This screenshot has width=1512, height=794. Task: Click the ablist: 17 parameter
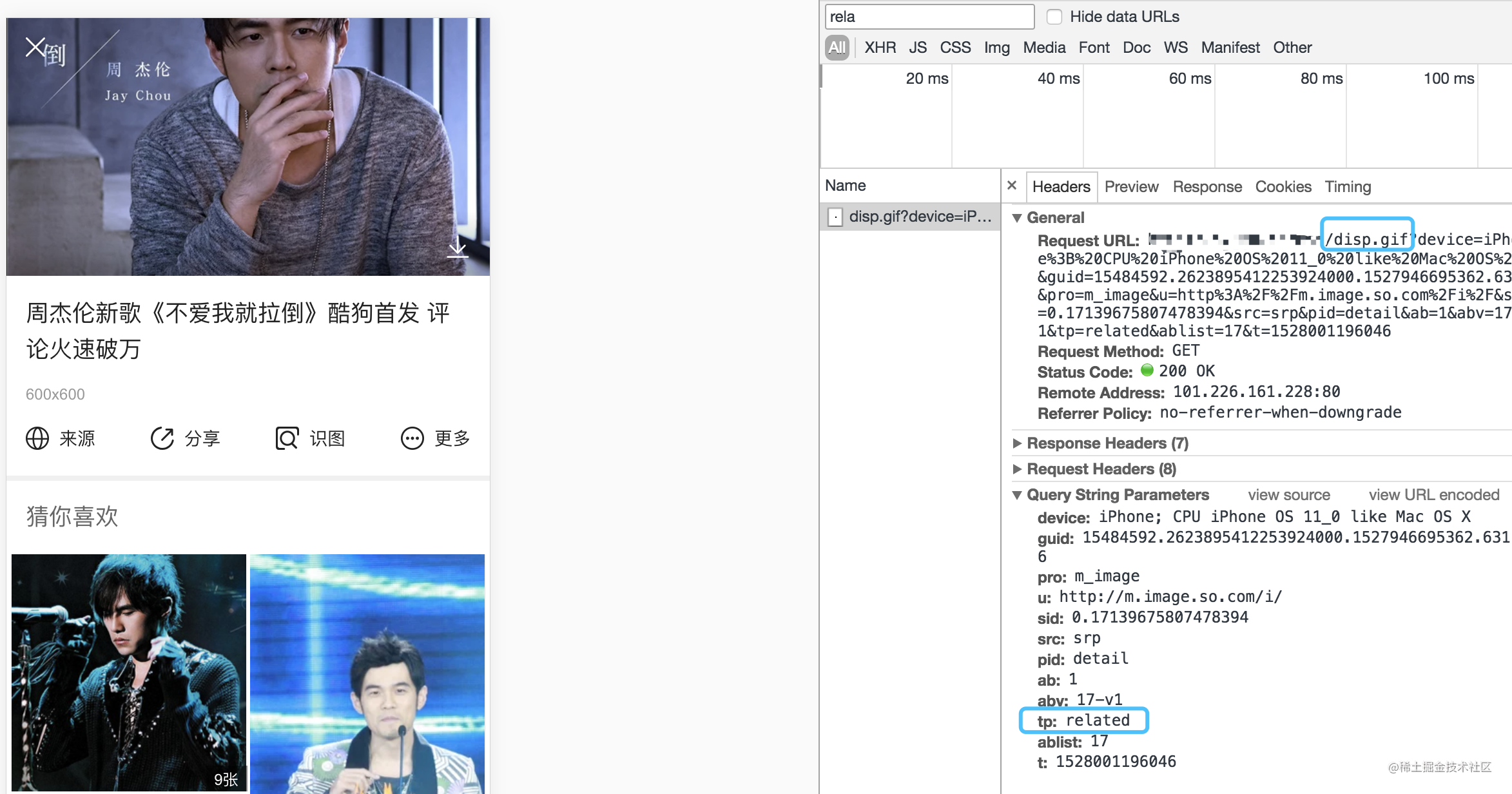(x=1072, y=741)
